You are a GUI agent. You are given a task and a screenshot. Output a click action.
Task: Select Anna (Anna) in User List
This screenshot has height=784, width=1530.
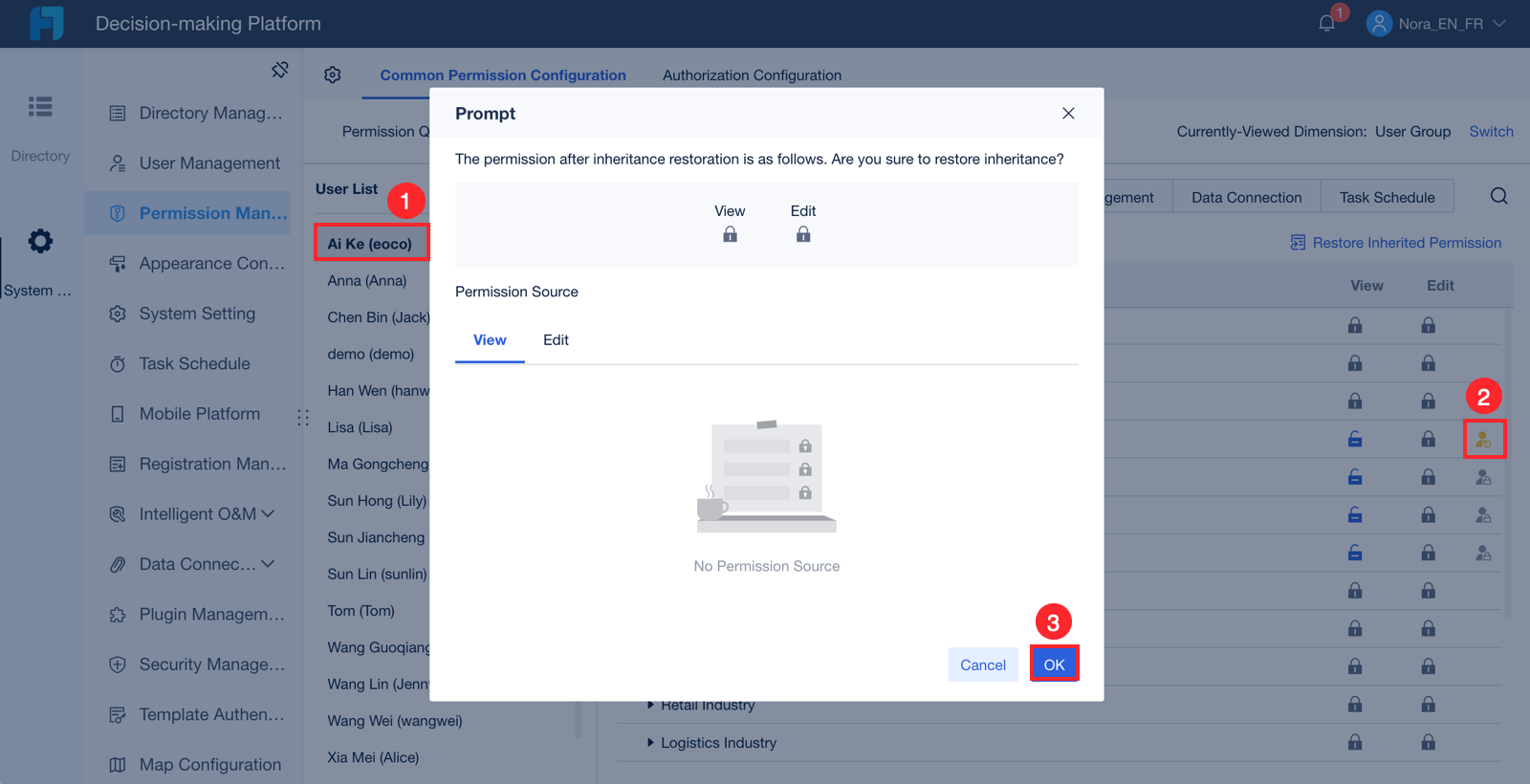[x=367, y=280]
